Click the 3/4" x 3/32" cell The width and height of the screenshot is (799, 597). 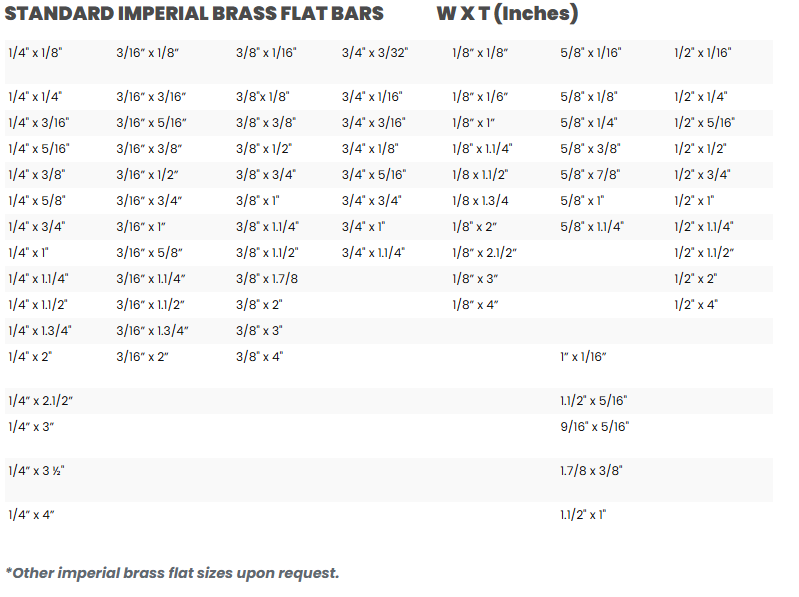click(375, 52)
